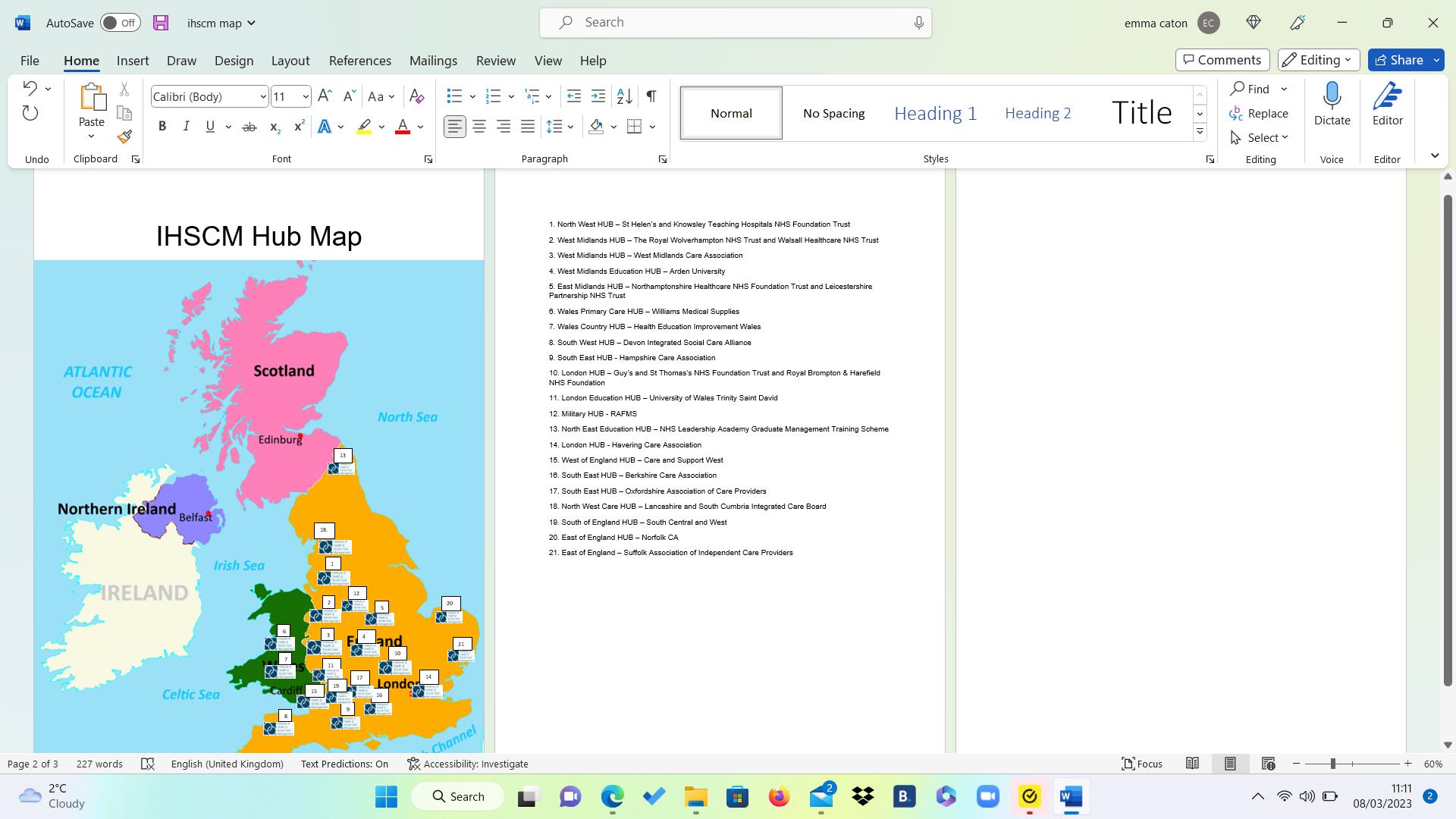
Task: Expand the Styles gallery (More arrow)
Action: click(1200, 132)
